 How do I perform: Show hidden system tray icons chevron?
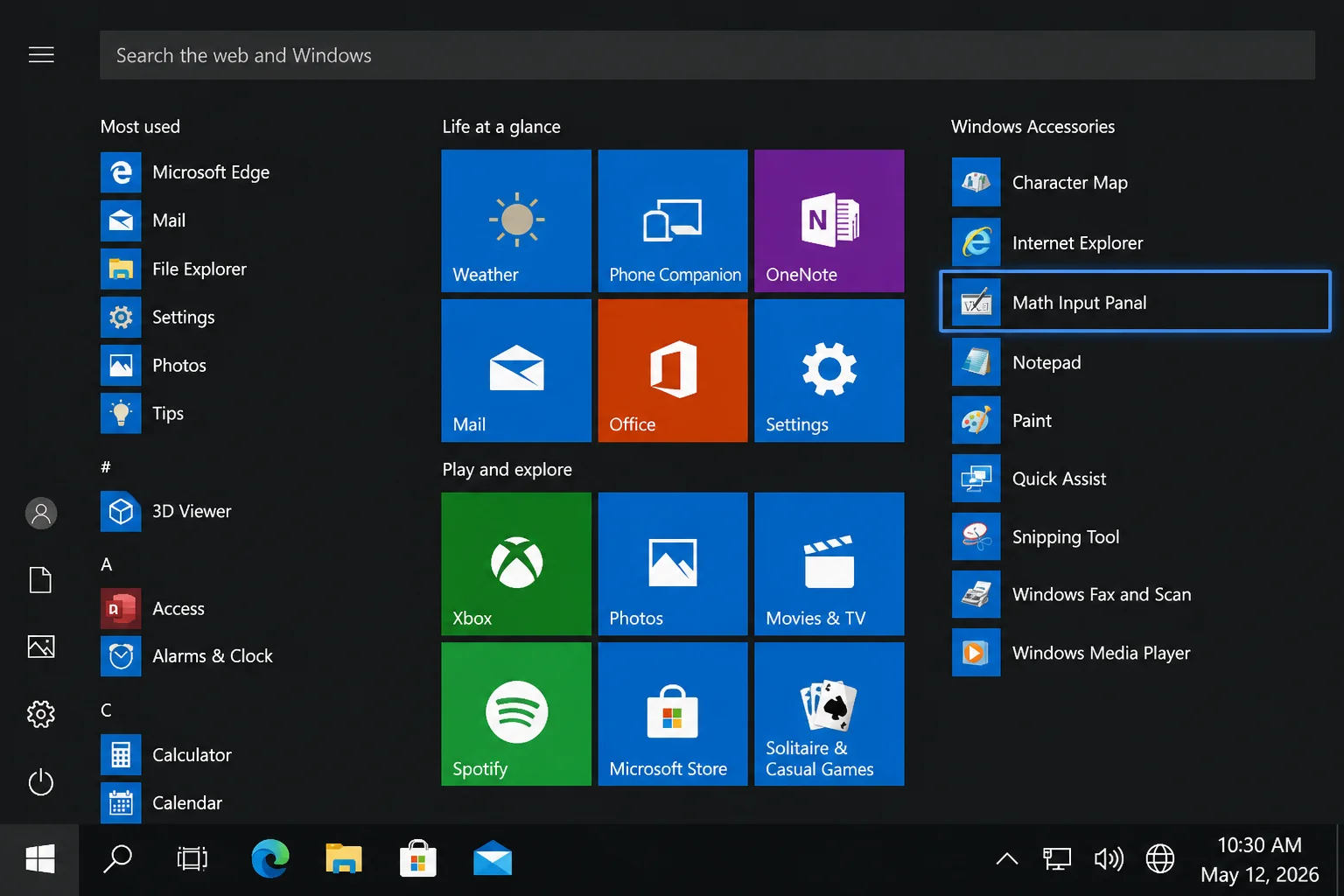(1007, 859)
